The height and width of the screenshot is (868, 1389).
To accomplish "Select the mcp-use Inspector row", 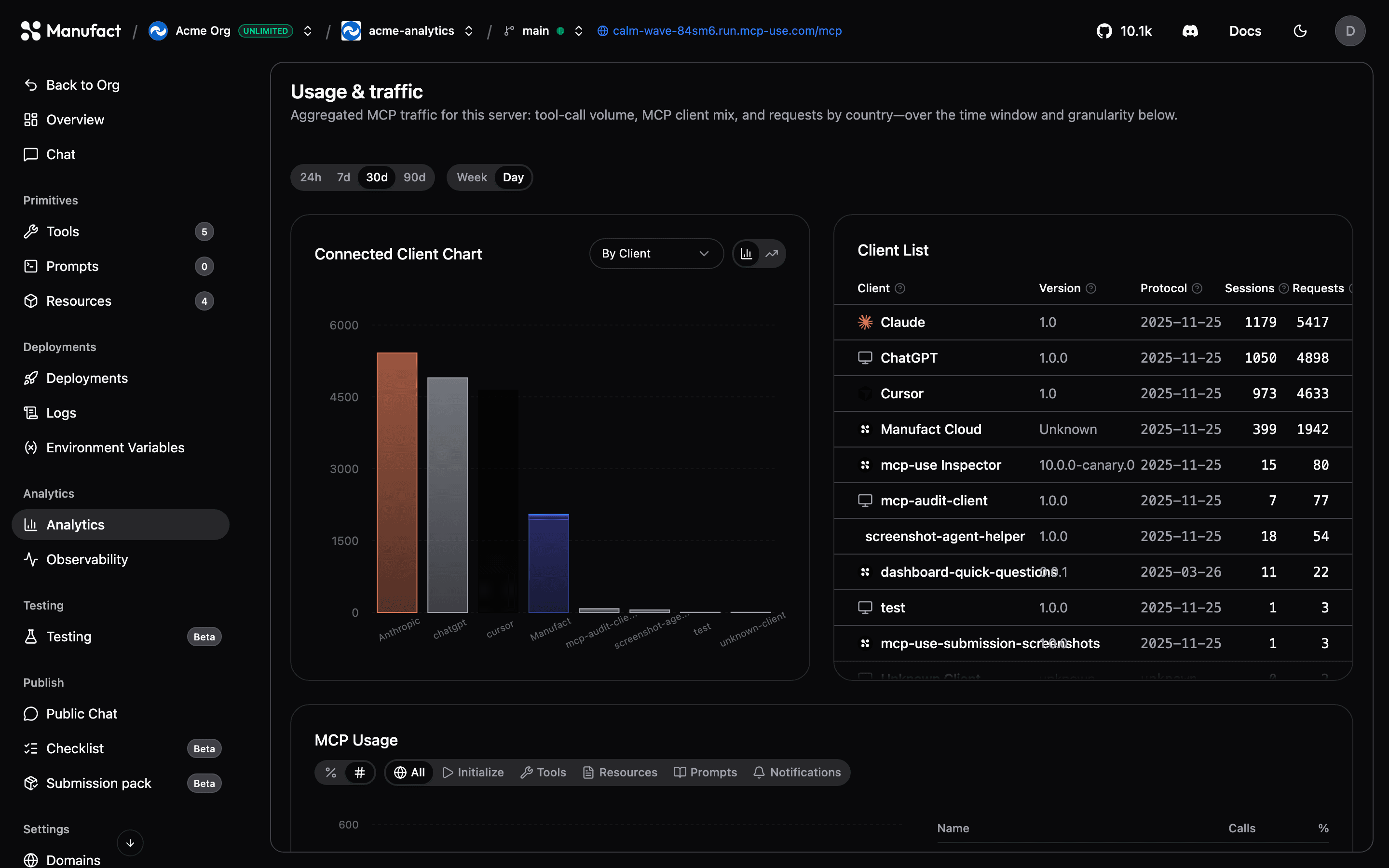I will tap(1093, 465).
